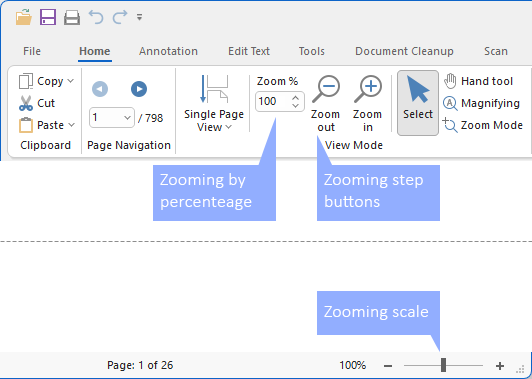
Task: Click the window resize grip corner
Action: click(520, 369)
